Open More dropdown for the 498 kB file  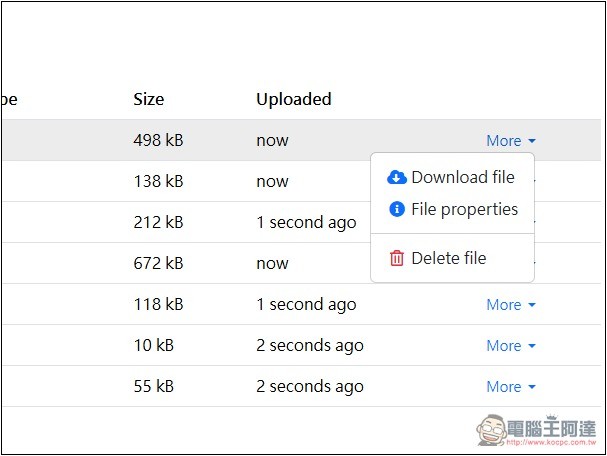coord(511,141)
